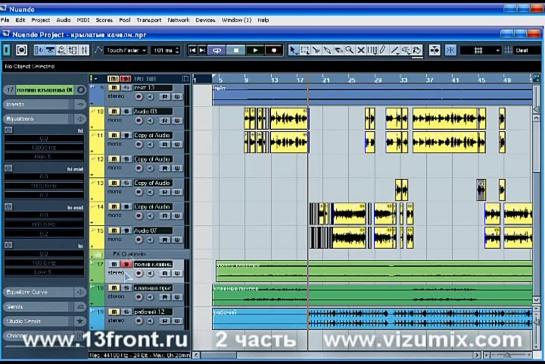Click bar 21 on the timeline ruler
Screen dimensions: 545x364
coord(326,80)
